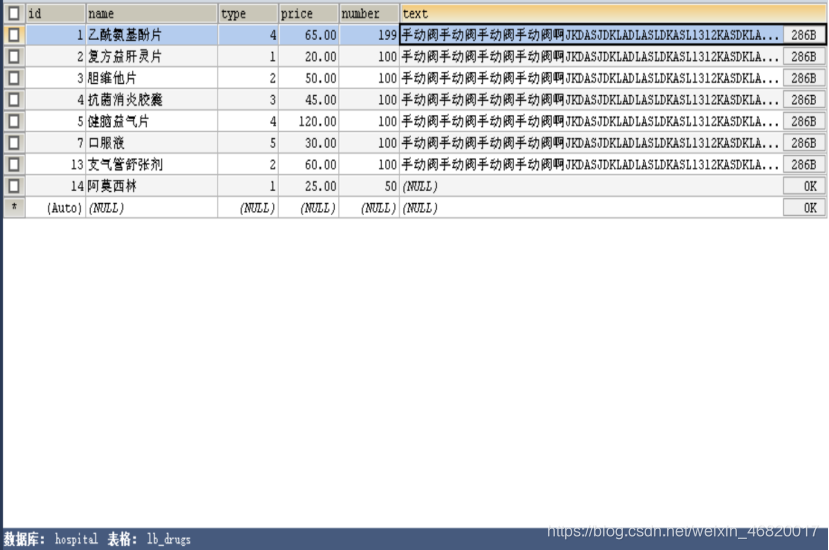Select the text cell in row id 1

tap(591, 35)
